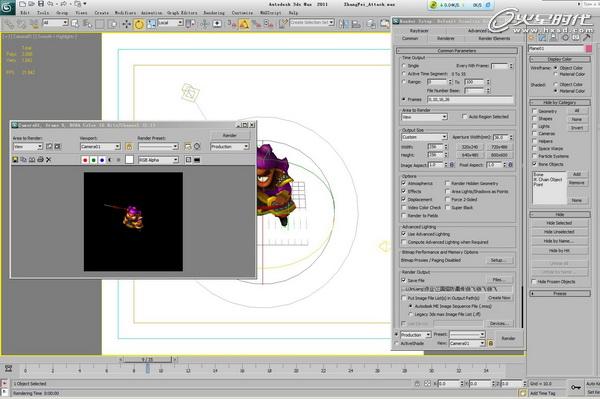This screenshot has height=399, width=600.
Task: Toggle the blue channel button in the frame window
Action: coord(102,160)
